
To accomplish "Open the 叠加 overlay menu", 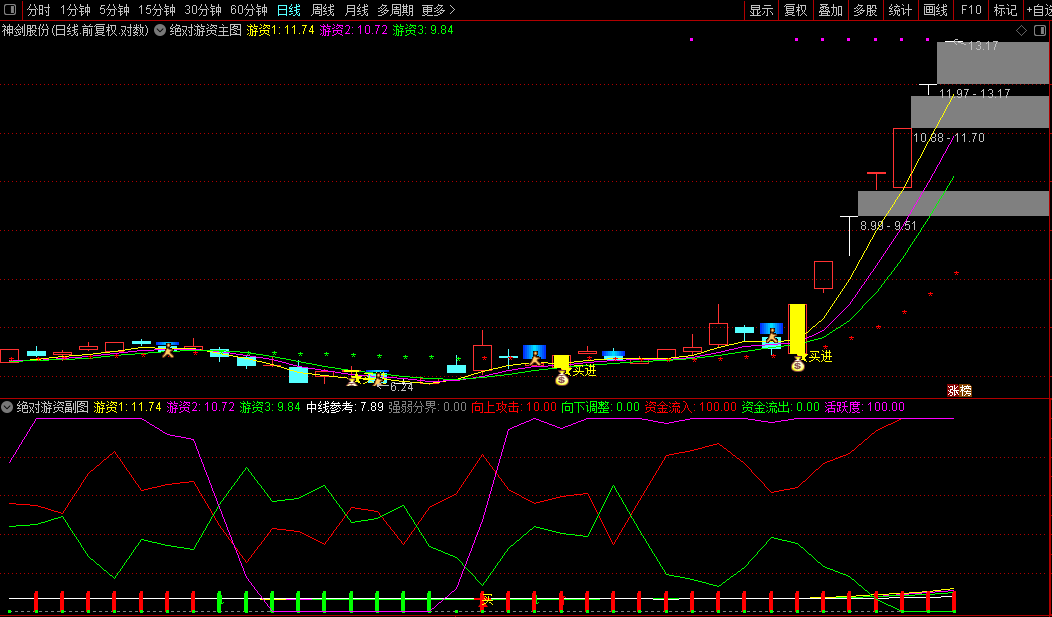I will (831, 10).
